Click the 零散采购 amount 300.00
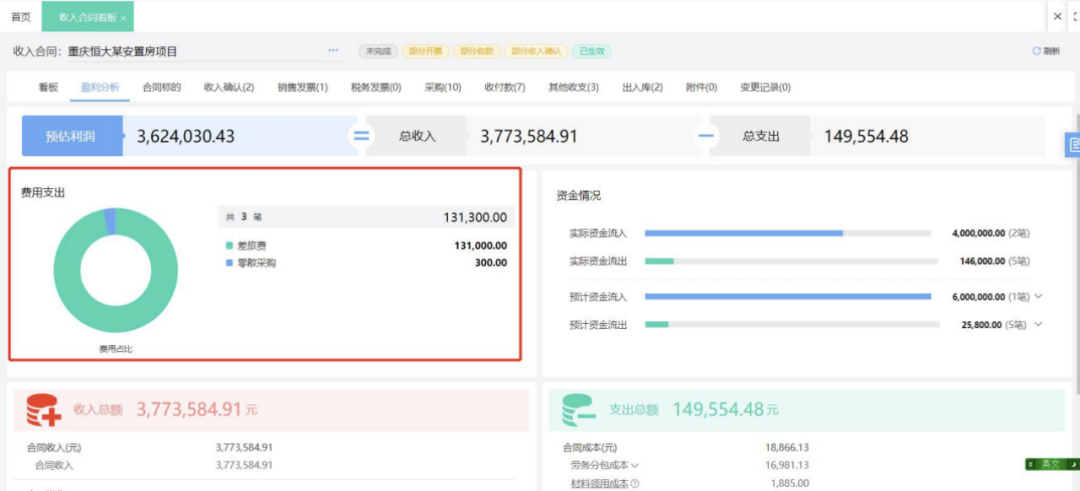 tap(491, 262)
